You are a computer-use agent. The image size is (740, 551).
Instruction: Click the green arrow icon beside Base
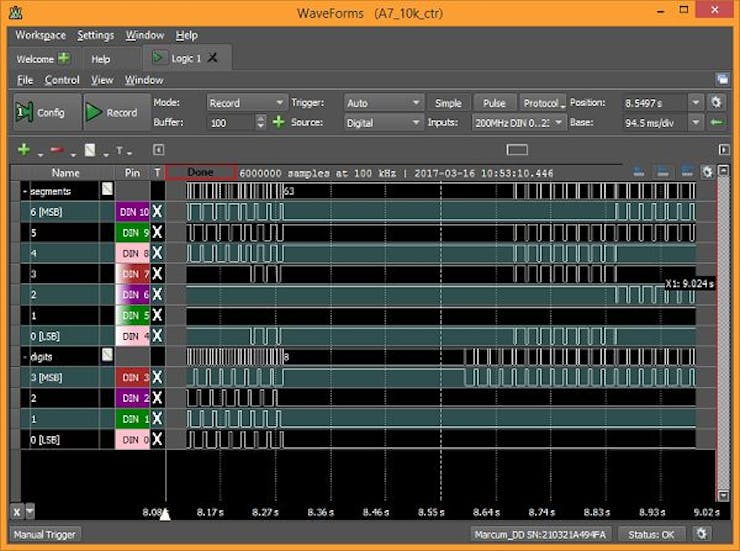tap(716, 123)
